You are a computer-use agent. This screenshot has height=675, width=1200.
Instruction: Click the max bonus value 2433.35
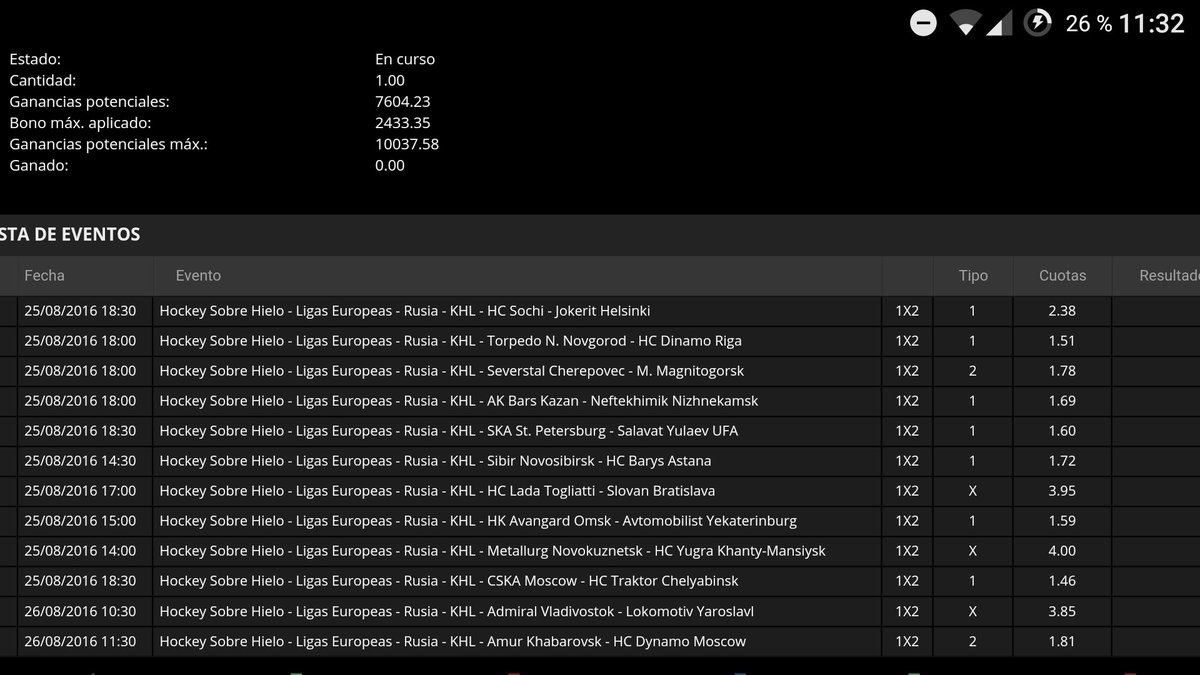[403, 123]
